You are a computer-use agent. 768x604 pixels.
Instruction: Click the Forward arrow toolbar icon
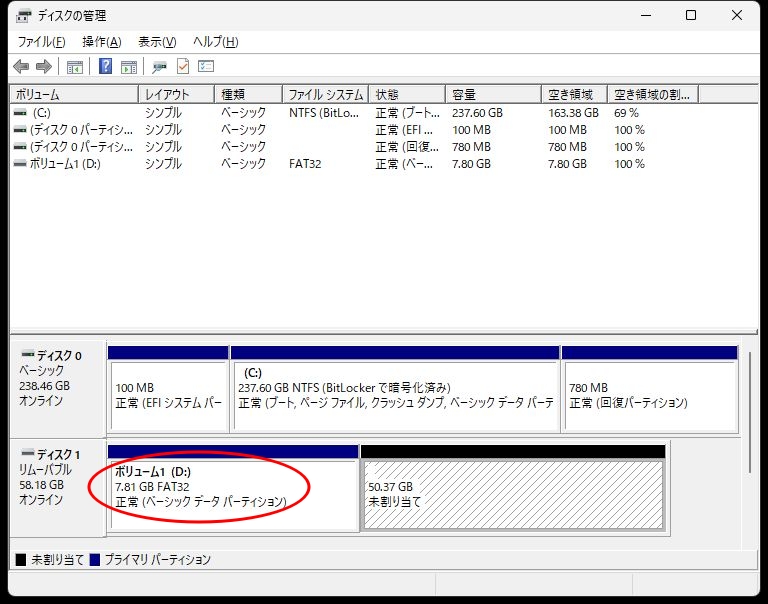(x=44, y=66)
